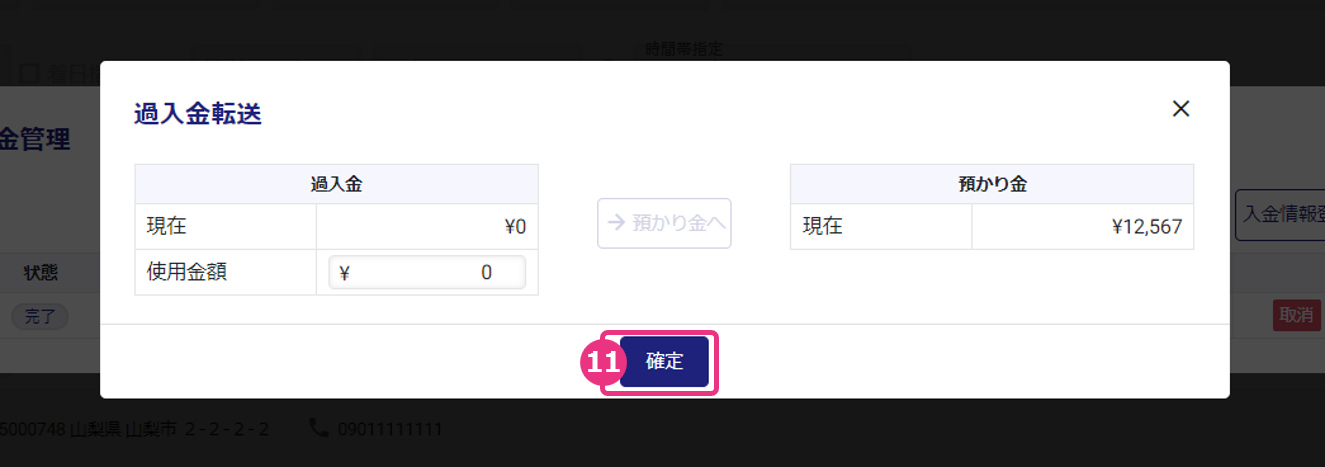This screenshot has width=1325, height=467.
Task: Close the 過入金転送 dialog with X
Action: 1181,109
